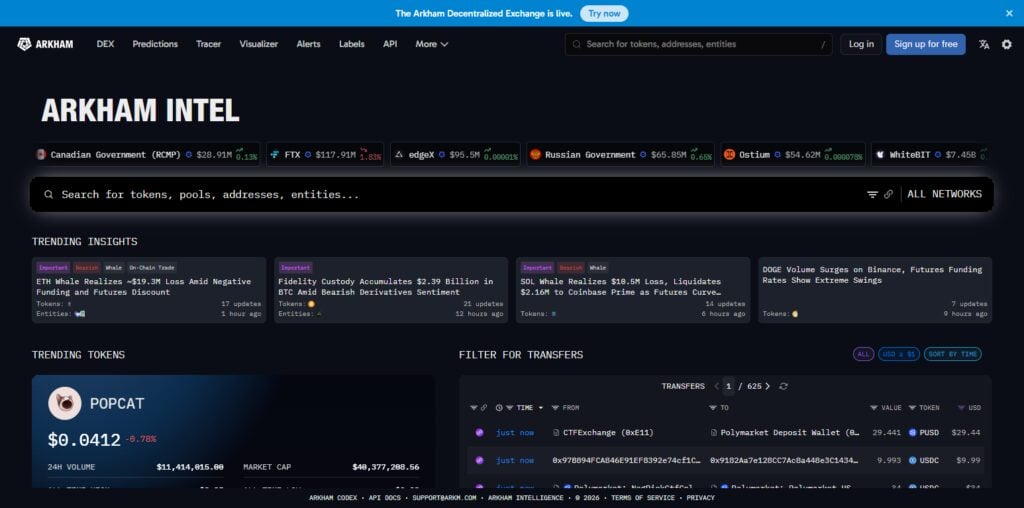This screenshot has height=508, width=1024.
Task: Open Canadian Government (RCMP) entity chip
Action: [147, 155]
